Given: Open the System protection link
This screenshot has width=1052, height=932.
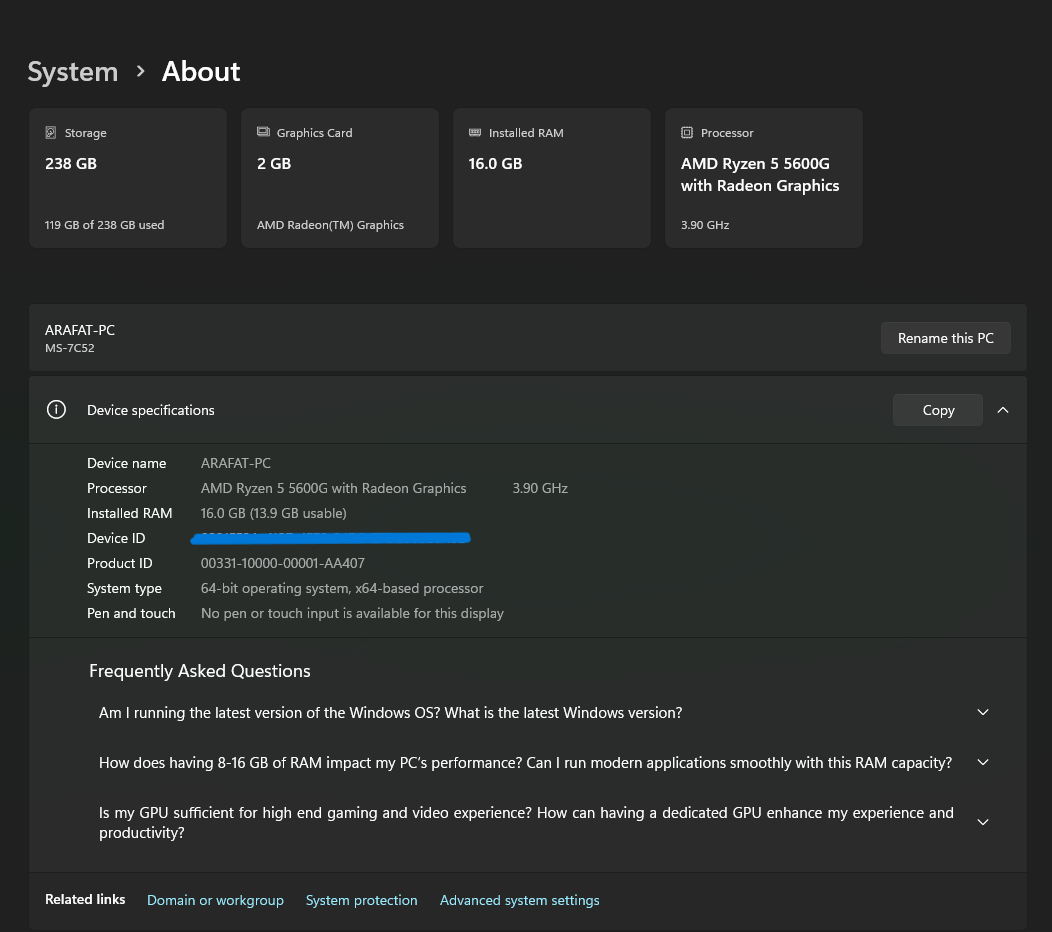Looking at the screenshot, I should tap(361, 900).
